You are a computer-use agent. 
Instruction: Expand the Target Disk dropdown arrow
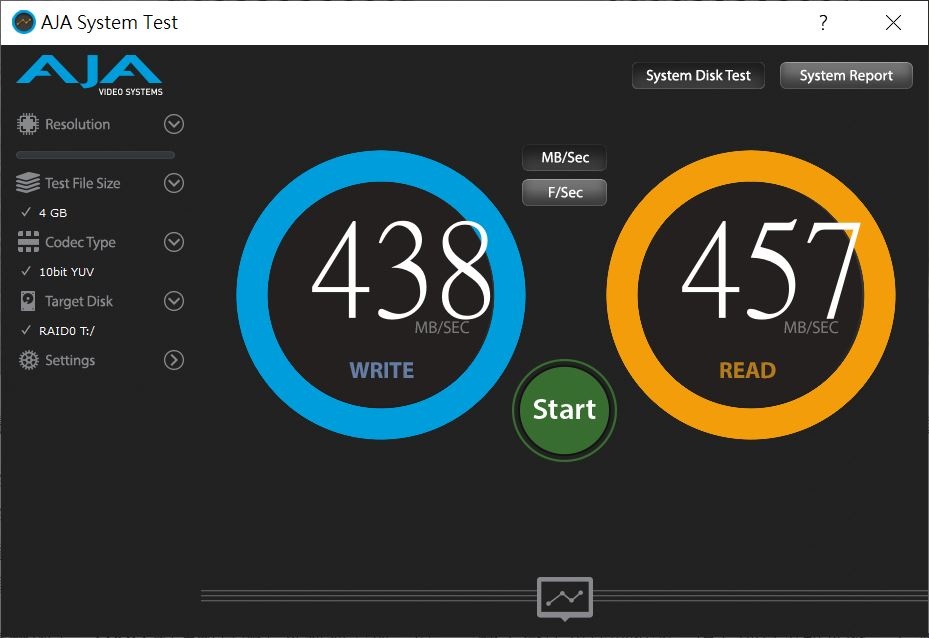[174, 301]
